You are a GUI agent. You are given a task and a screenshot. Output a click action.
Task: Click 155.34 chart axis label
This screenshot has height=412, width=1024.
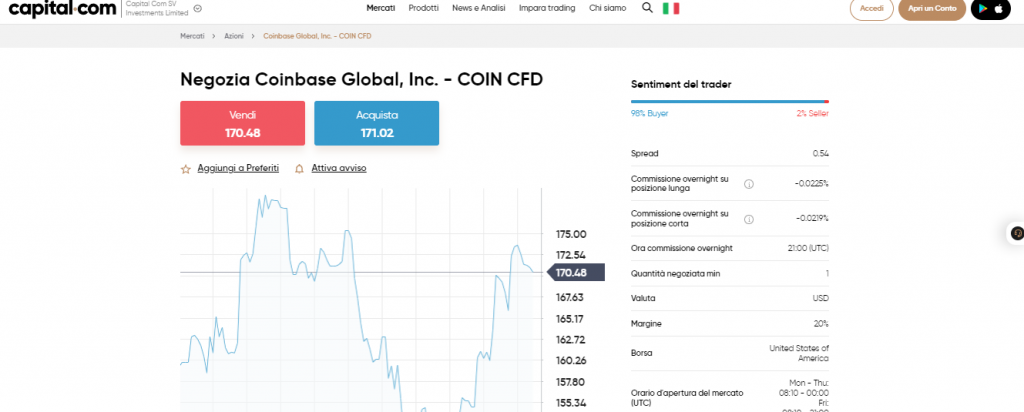click(571, 403)
